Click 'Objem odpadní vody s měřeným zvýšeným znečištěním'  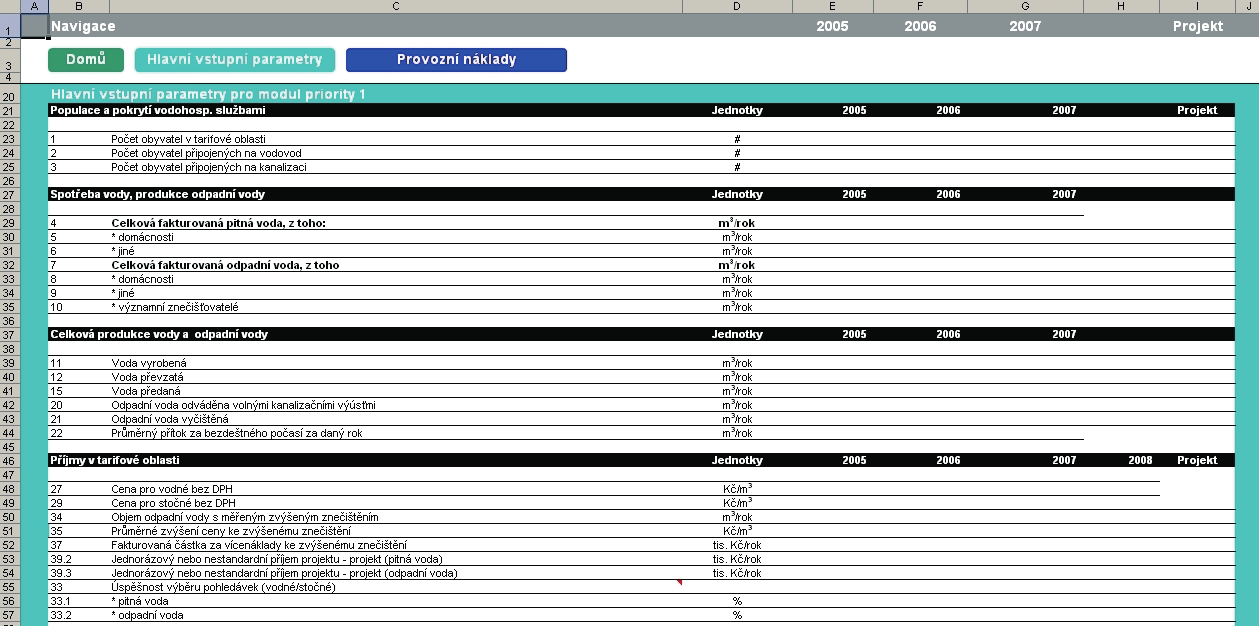(245, 517)
